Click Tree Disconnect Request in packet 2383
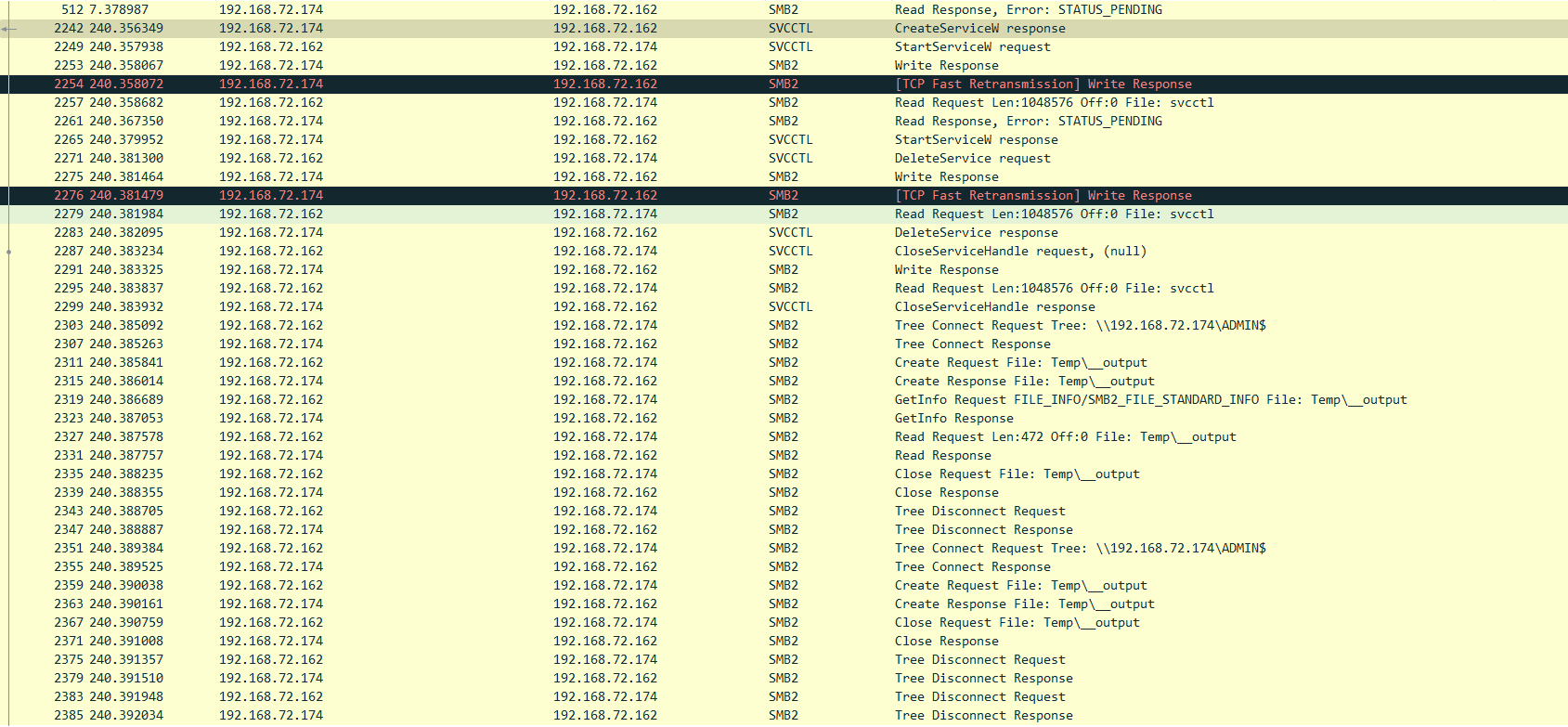 click(979, 696)
